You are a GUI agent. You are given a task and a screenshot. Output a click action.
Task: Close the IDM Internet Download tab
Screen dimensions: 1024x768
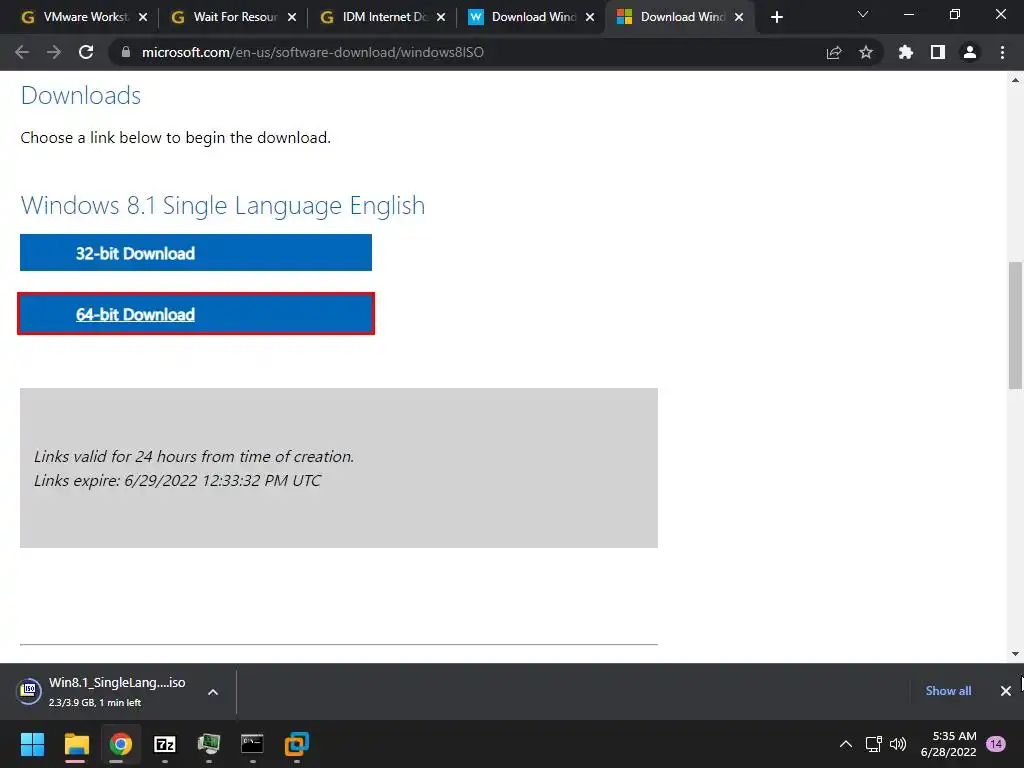click(x=441, y=18)
